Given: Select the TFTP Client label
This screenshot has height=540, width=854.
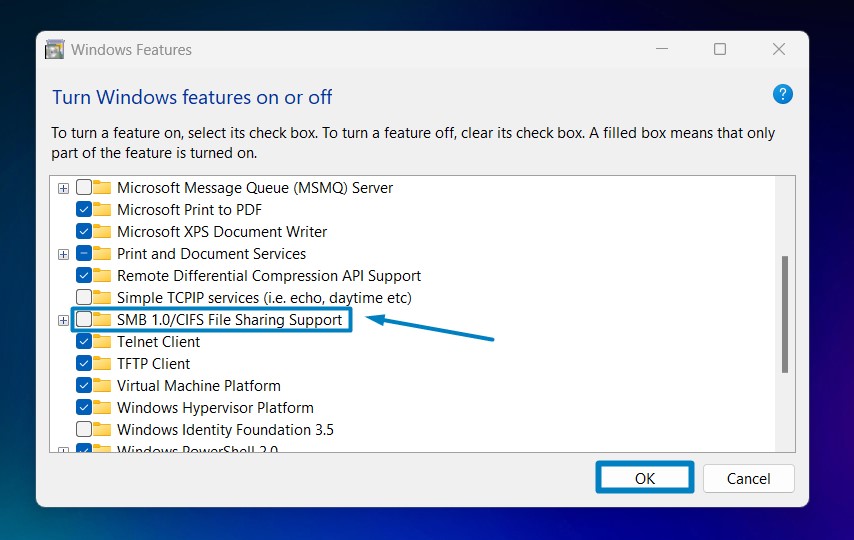Looking at the screenshot, I should pos(154,363).
